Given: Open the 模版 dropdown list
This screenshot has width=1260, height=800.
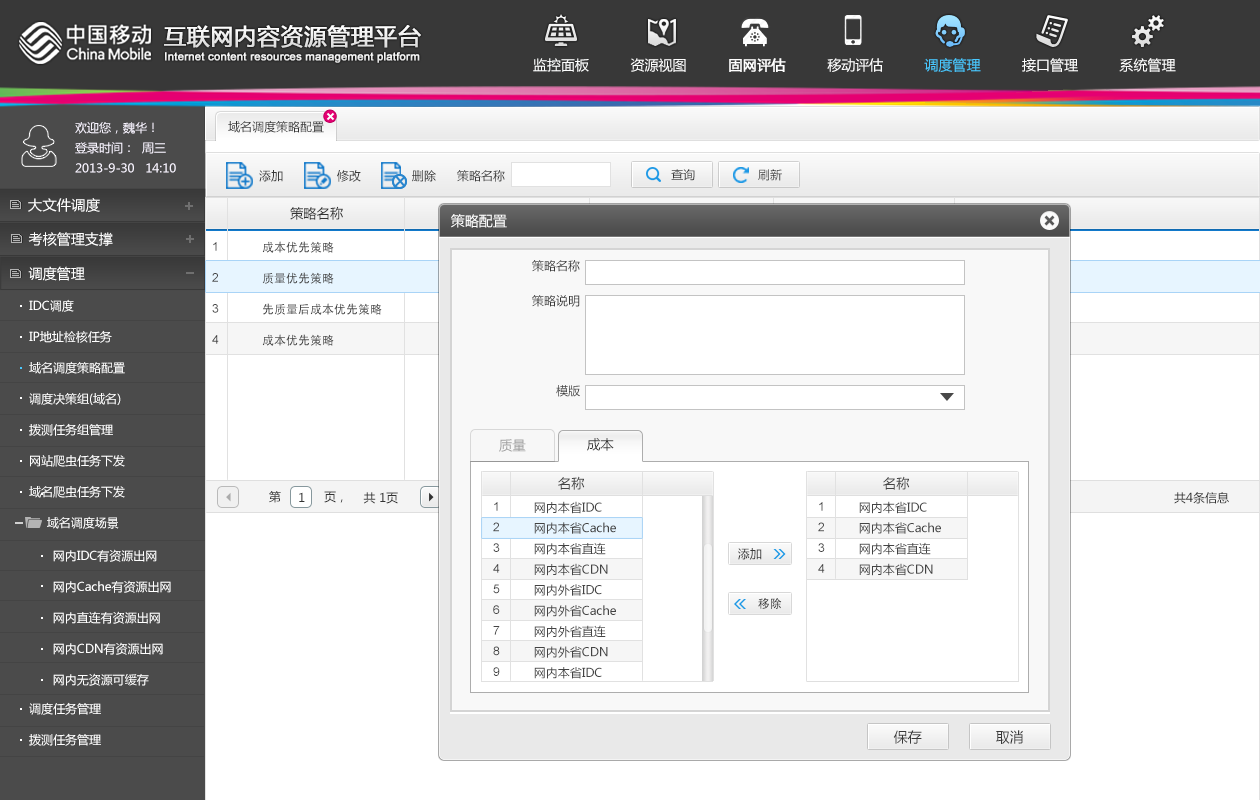Looking at the screenshot, I should pyautogui.click(x=946, y=397).
